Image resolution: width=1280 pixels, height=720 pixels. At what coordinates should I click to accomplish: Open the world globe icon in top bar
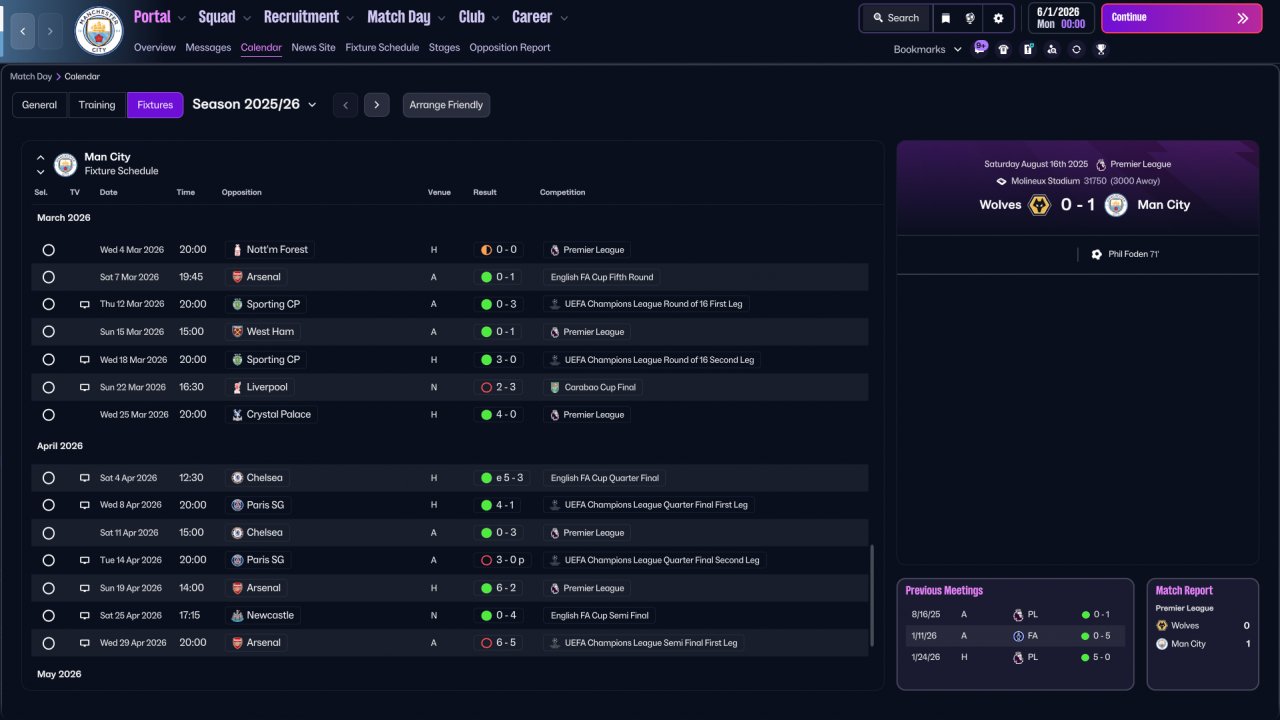tap(970, 18)
